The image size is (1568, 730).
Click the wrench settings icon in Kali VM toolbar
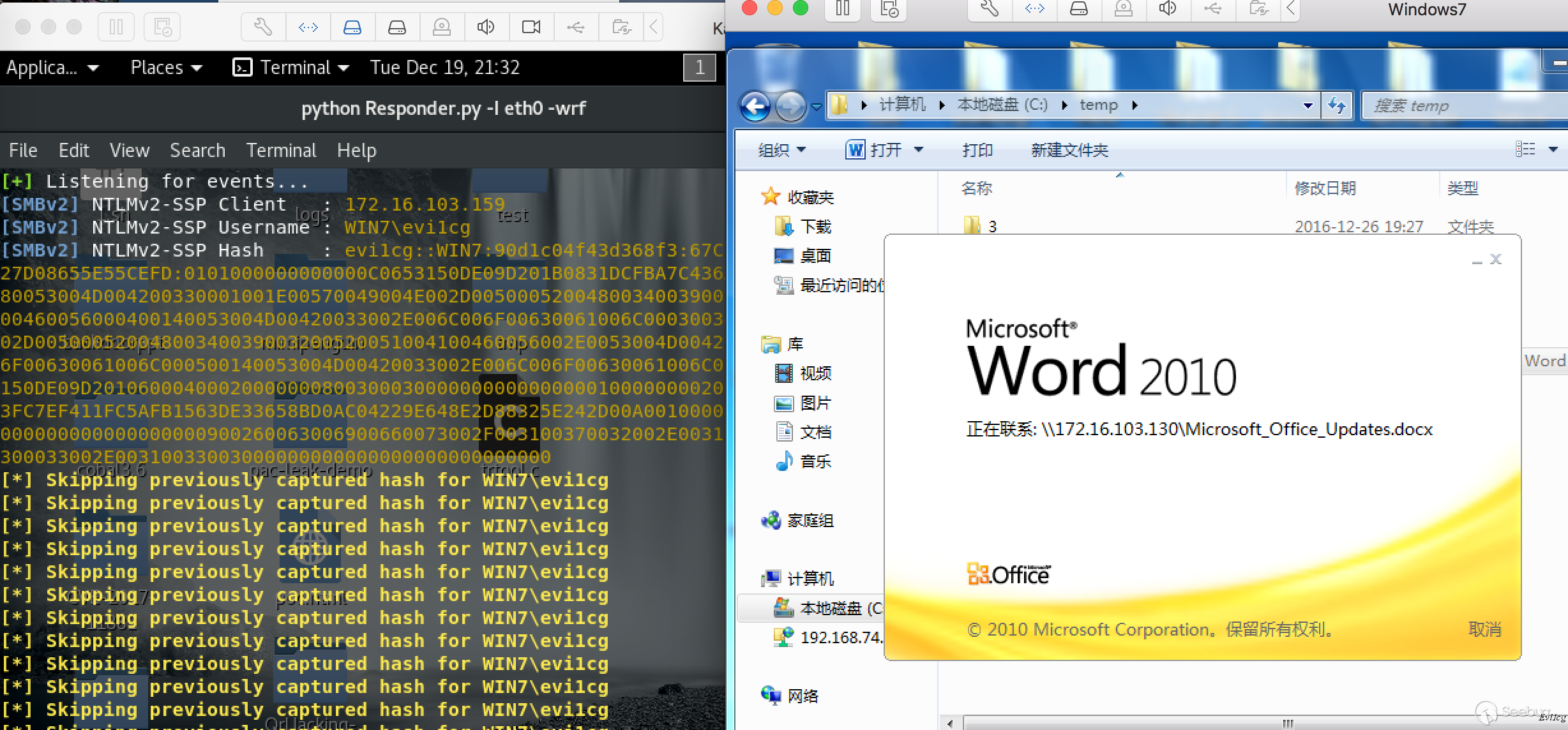click(263, 27)
